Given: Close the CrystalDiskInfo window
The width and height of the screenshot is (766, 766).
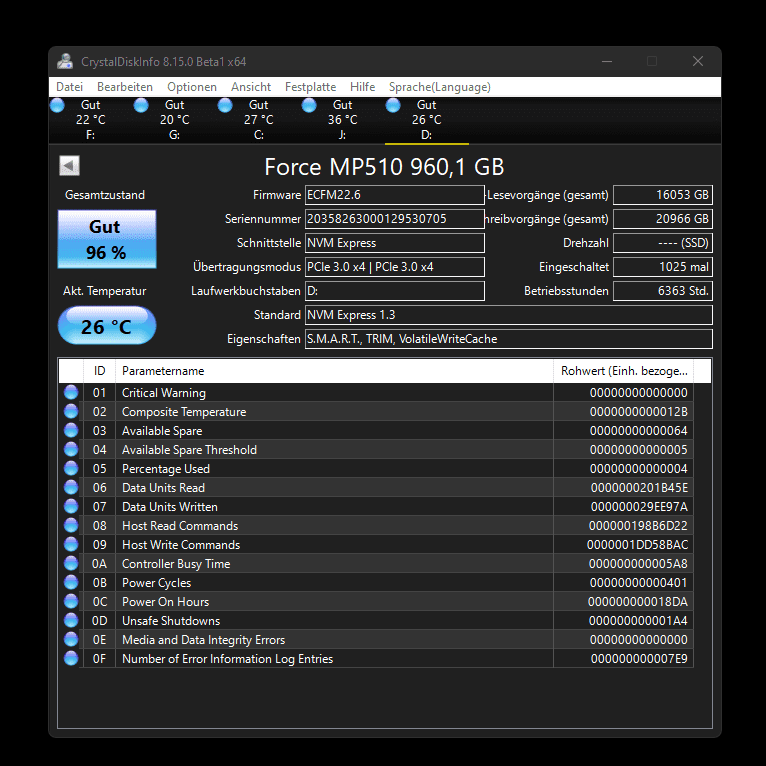Looking at the screenshot, I should tap(698, 61).
